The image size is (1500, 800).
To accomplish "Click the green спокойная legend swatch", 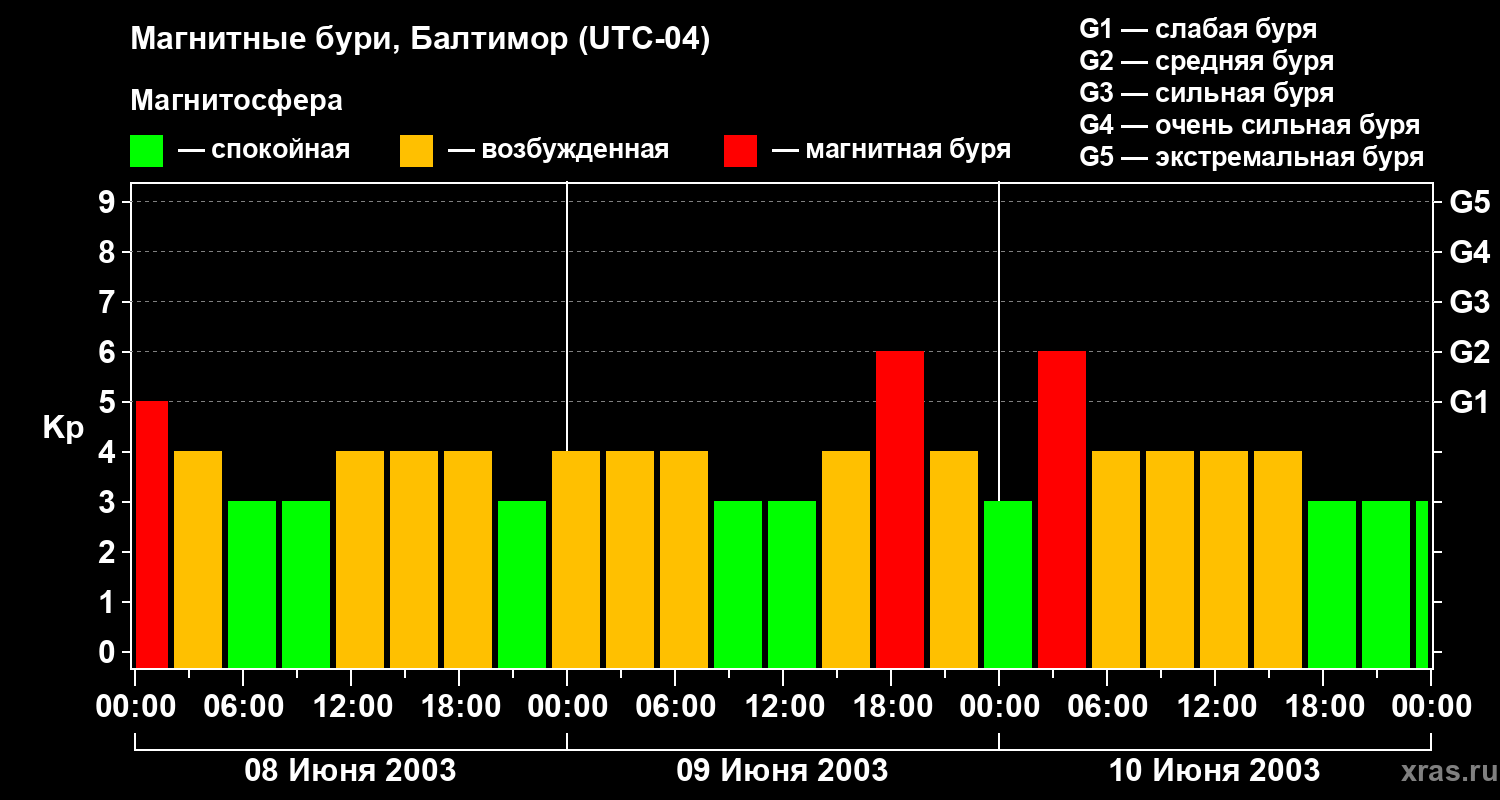I will [146, 151].
